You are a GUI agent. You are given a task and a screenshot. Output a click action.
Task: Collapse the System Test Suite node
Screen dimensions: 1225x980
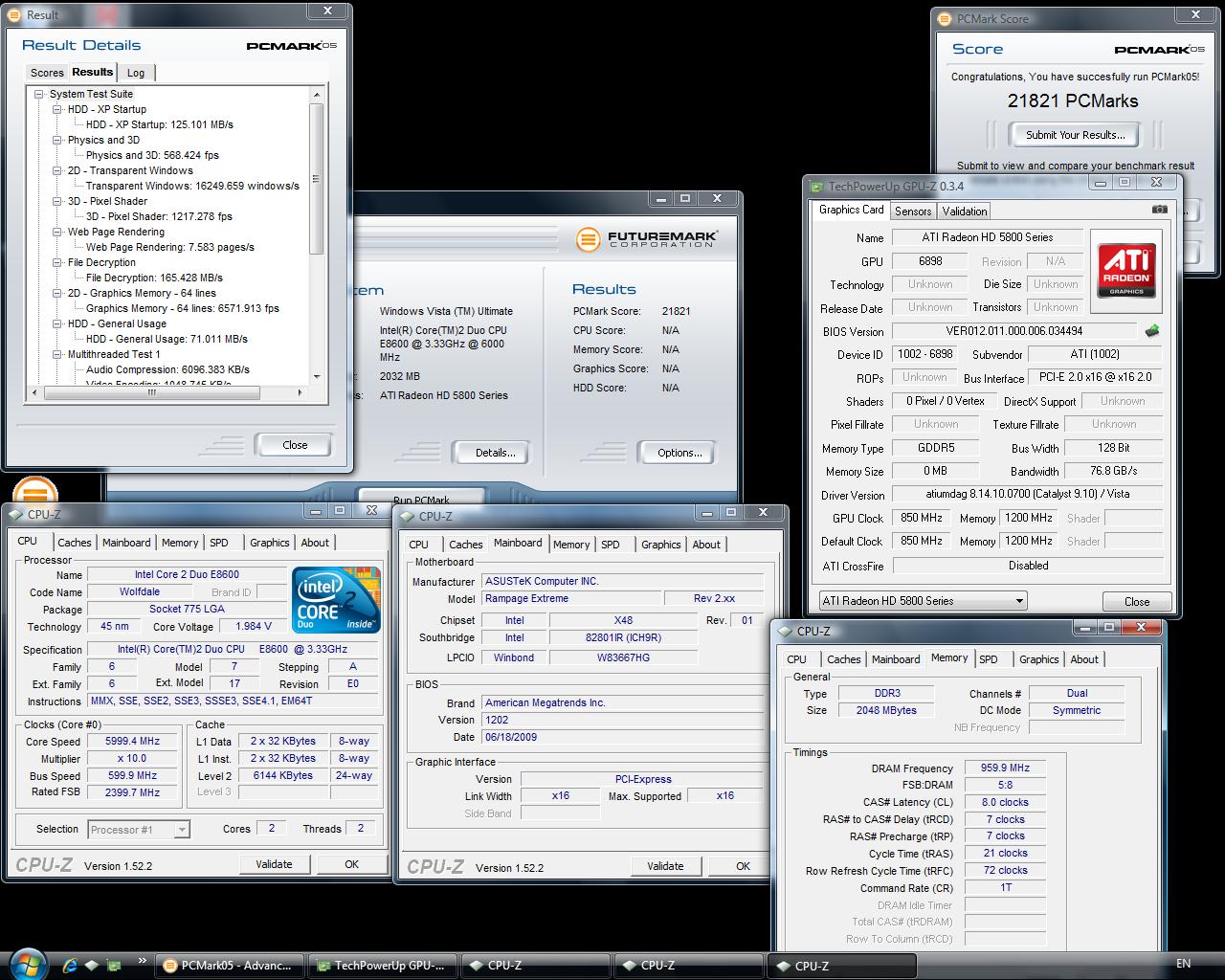pyautogui.click(x=39, y=94)
